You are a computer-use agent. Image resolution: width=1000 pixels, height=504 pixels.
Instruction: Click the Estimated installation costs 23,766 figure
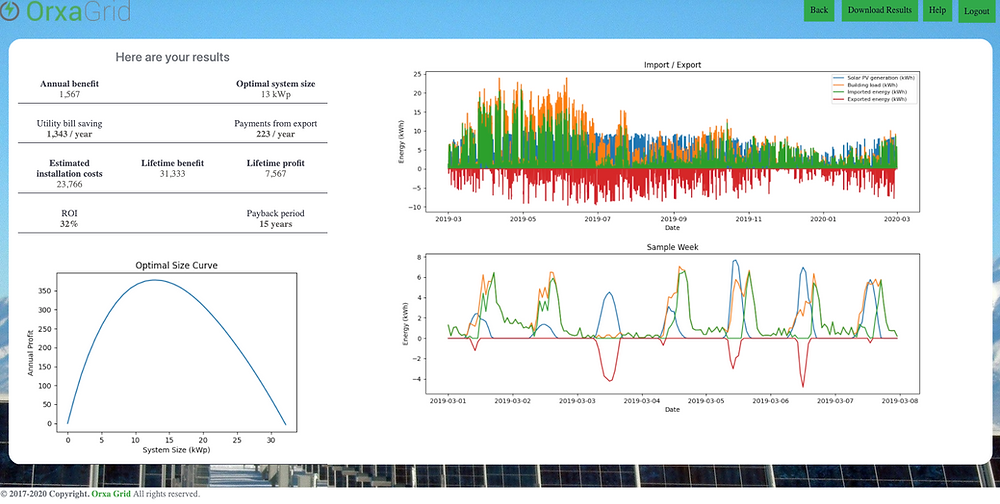pyautogui.click(x=69, y=184)
